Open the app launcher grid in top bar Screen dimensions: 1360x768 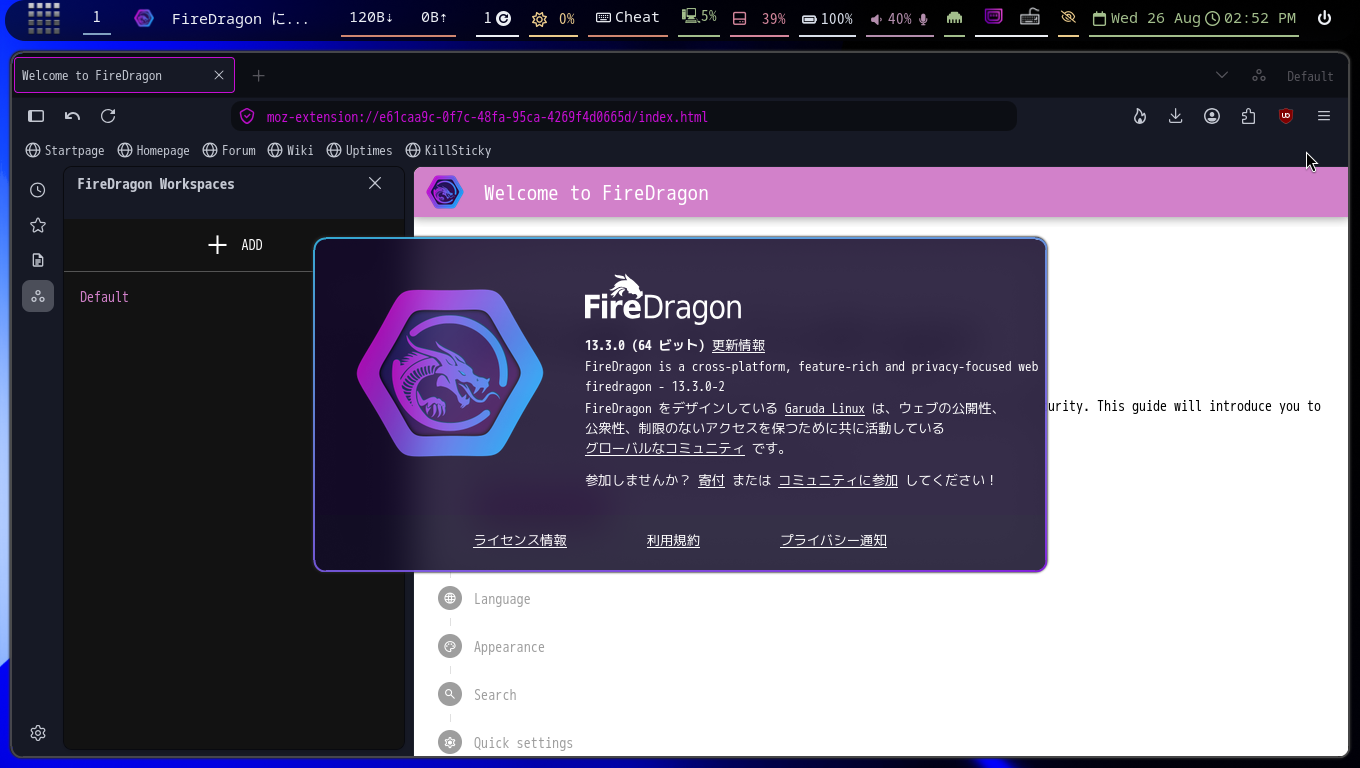44,18
